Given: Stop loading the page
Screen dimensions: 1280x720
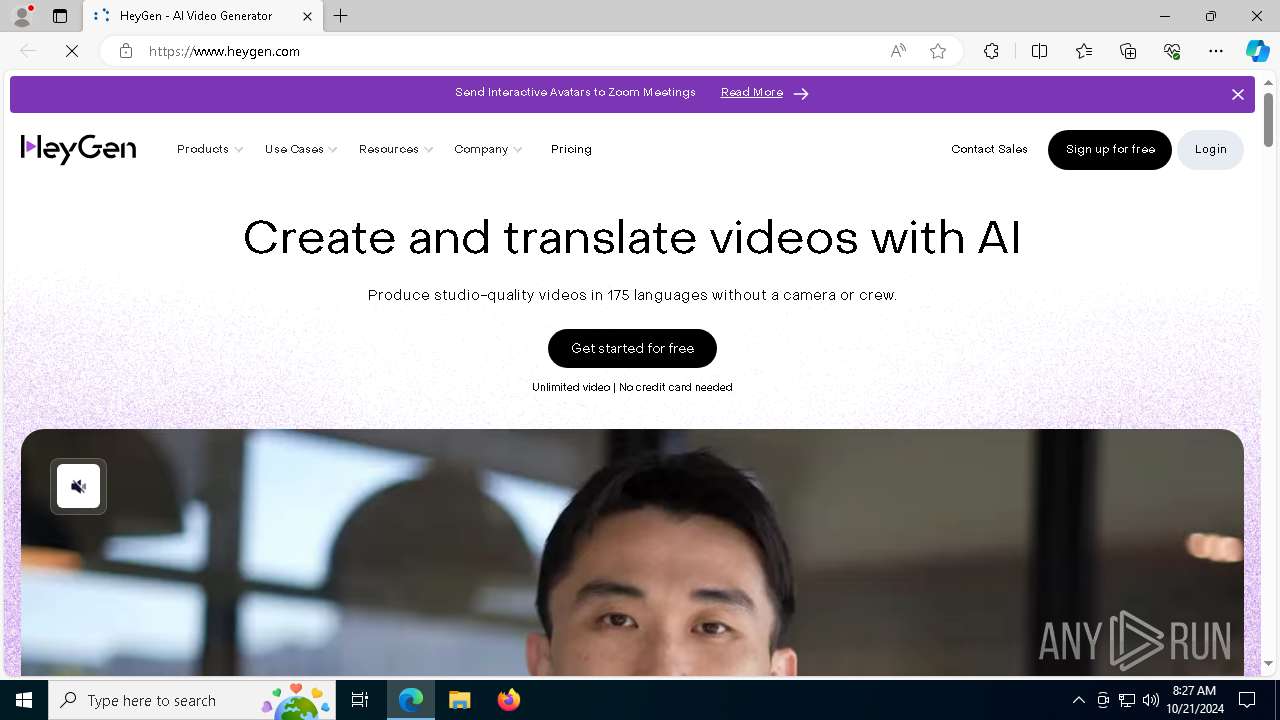Looking at the screenshot, I should (72, 51).
